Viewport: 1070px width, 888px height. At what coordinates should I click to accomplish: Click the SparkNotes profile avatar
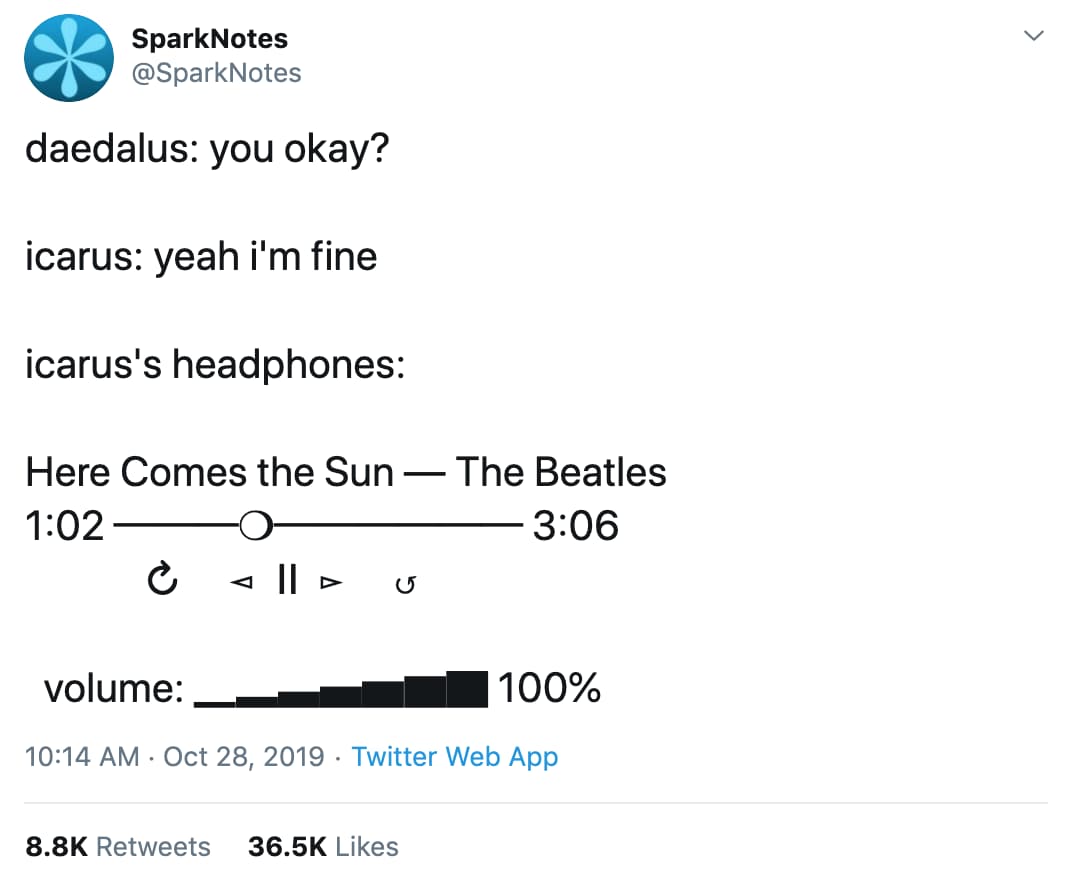click(68, 59)
